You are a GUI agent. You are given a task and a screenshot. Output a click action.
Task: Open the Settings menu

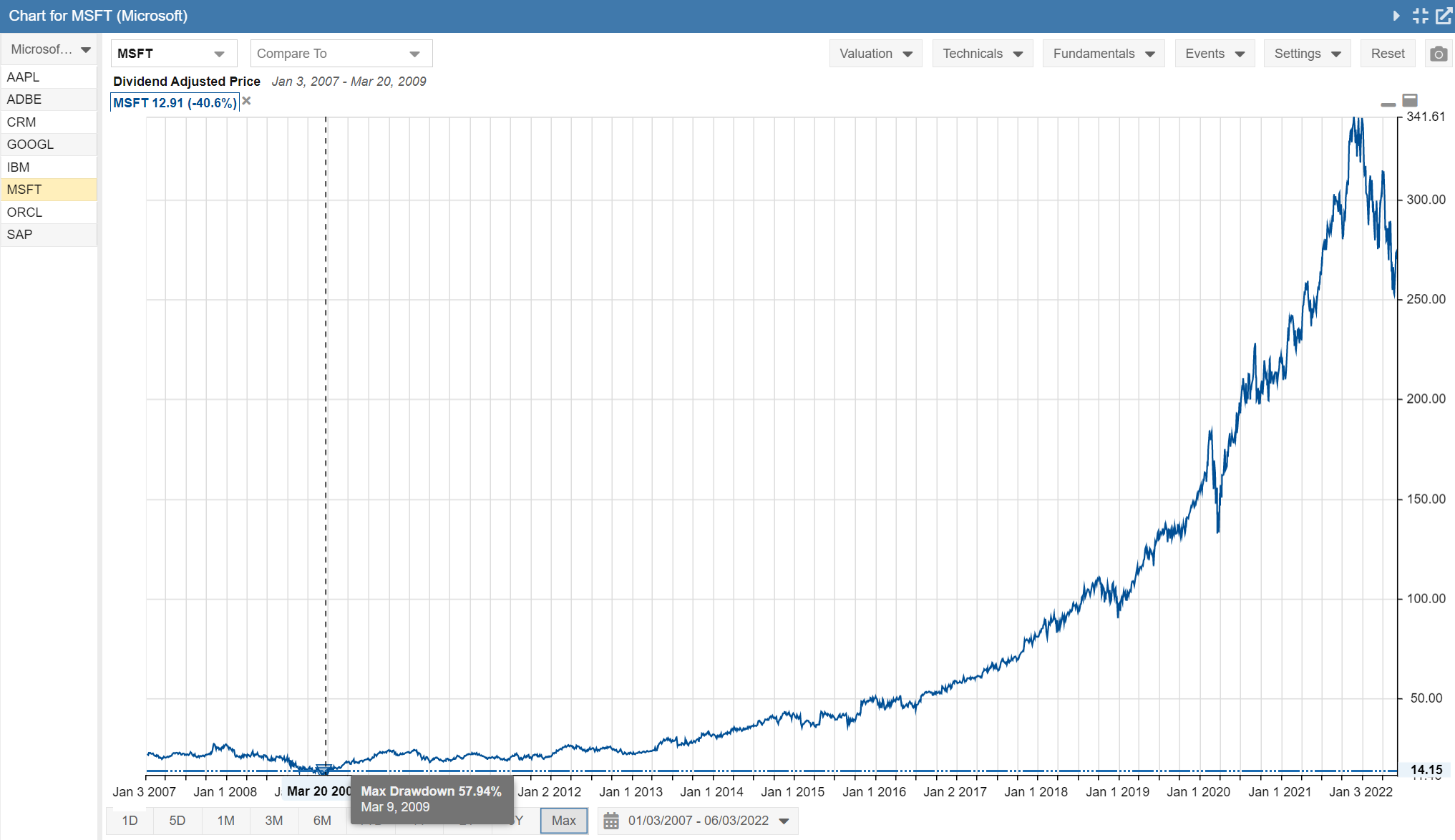point(1307,54)
